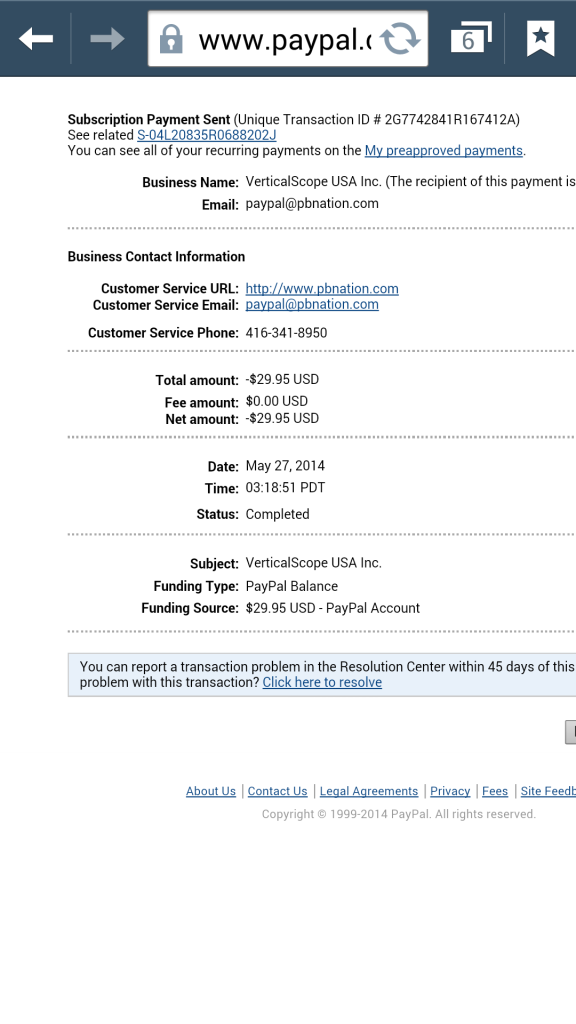Open Site Feedback footer link
This screenshot has width=576, height=1024.
pyautogui.click(x=548, y=791)
